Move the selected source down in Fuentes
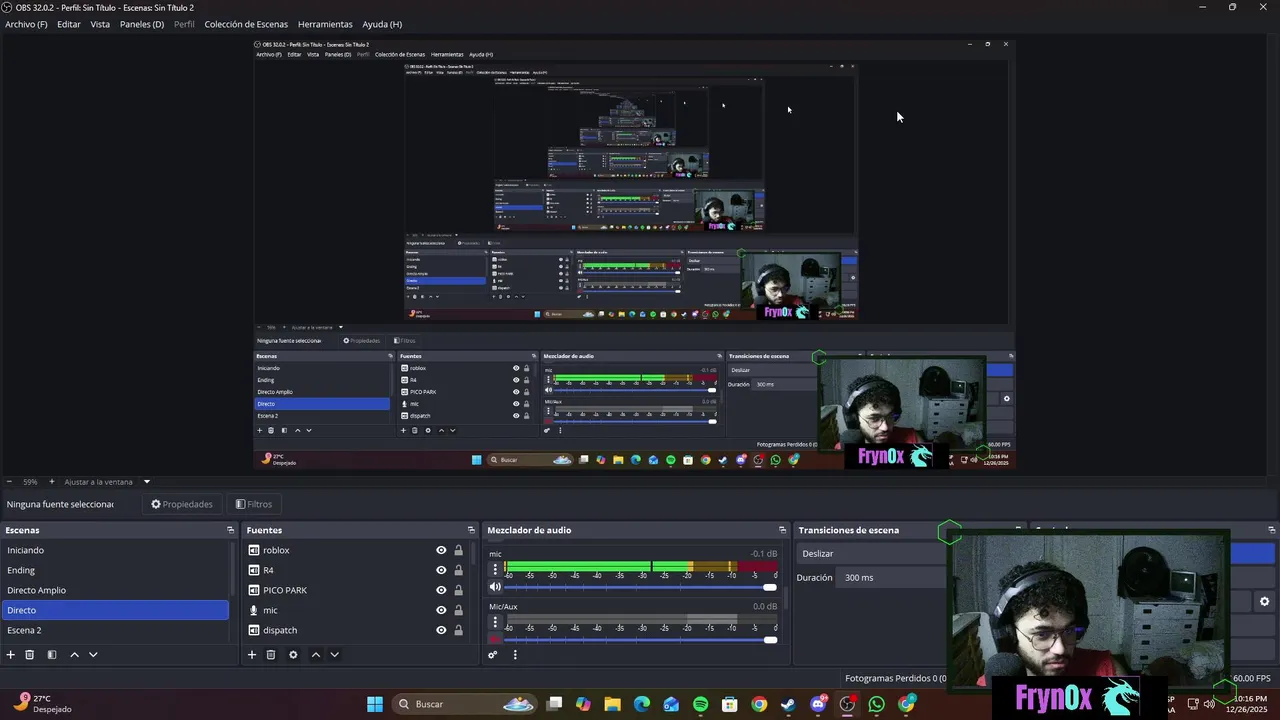Image resolution: width=1280 pixels, height=720 pixels. click(335, 655)
